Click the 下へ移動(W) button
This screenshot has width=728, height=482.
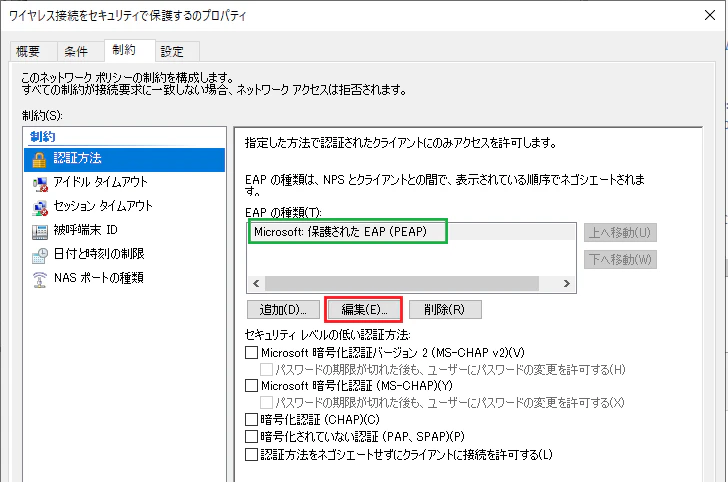click(620, 260)
